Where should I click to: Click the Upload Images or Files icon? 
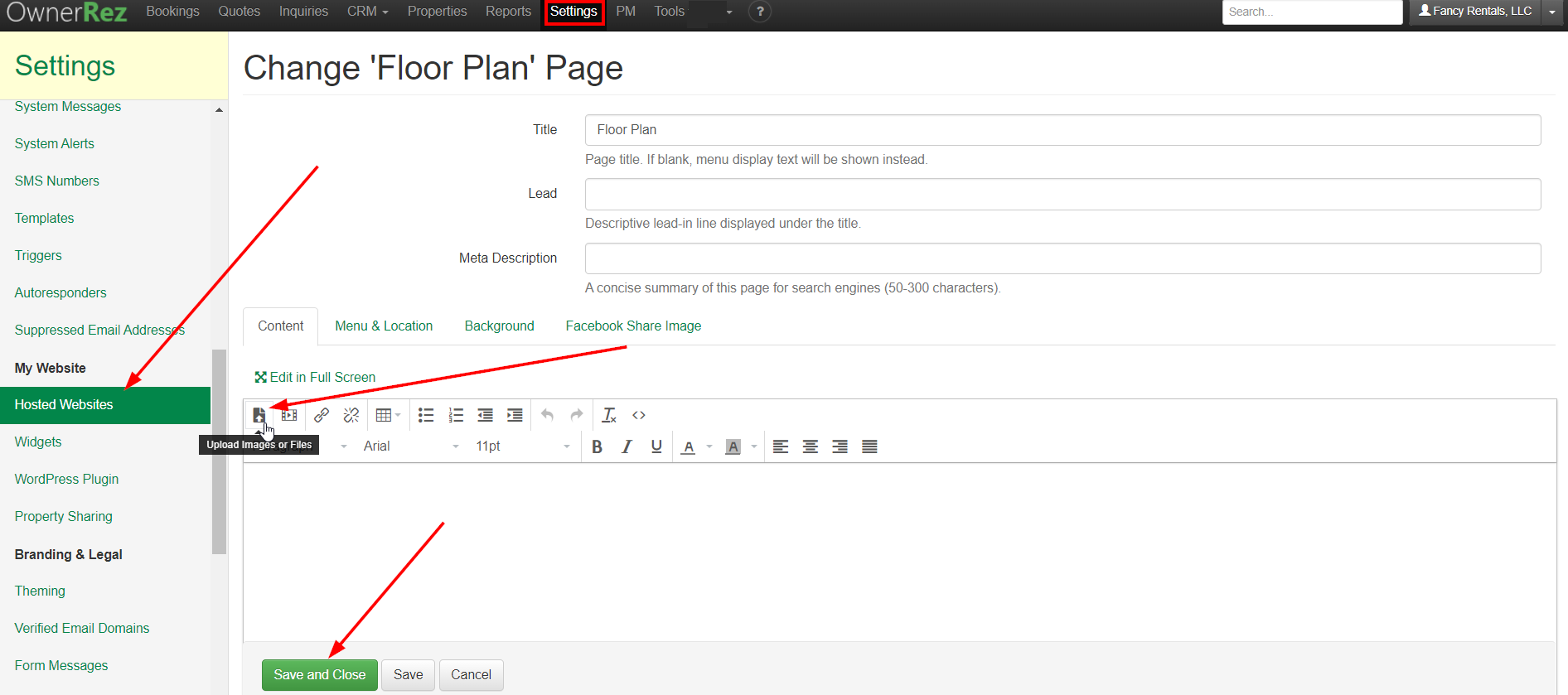(259, 415)
